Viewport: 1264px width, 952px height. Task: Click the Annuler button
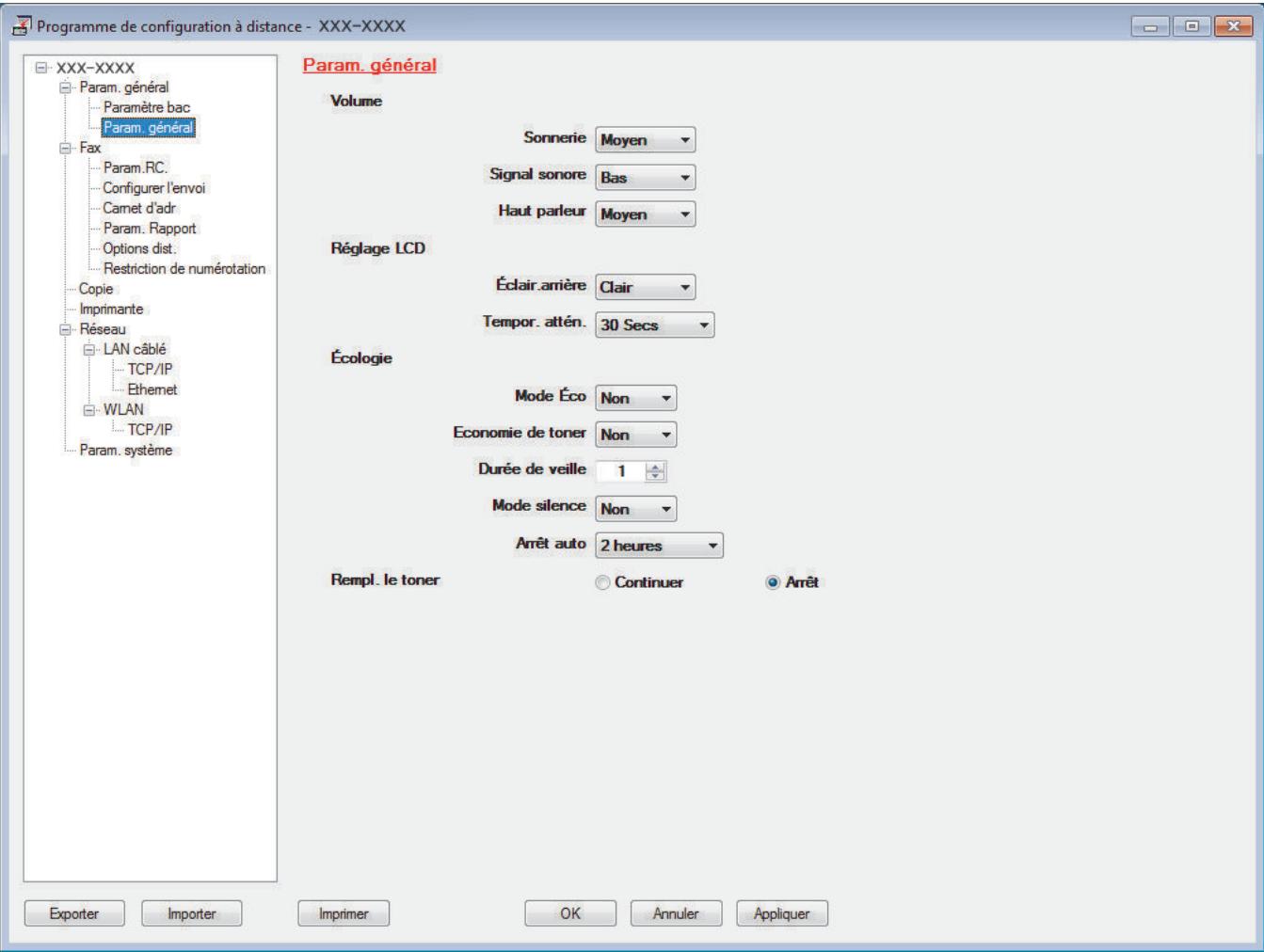[676, 913]
